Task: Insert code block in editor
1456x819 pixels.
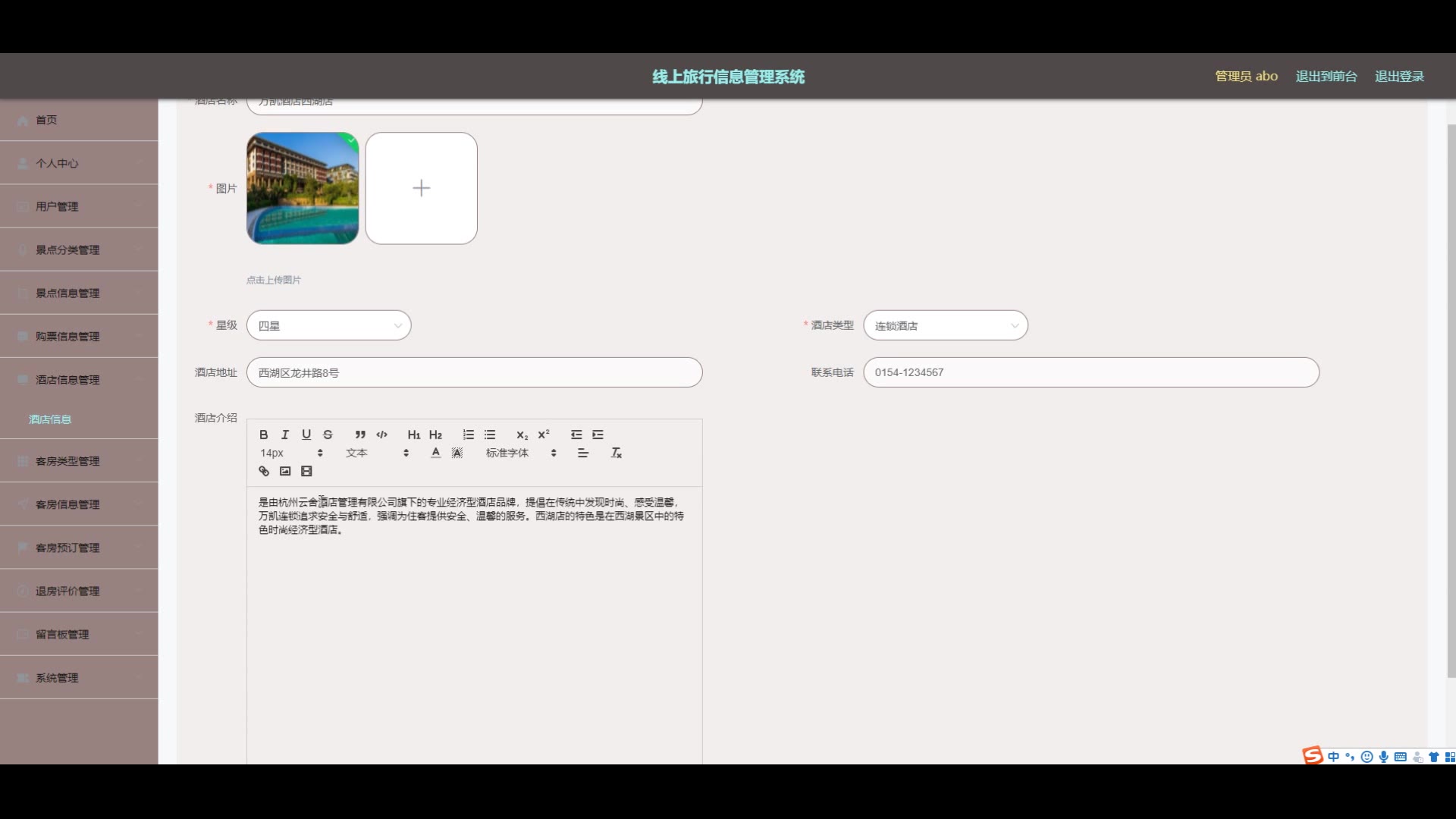Action: pos(381,435)
